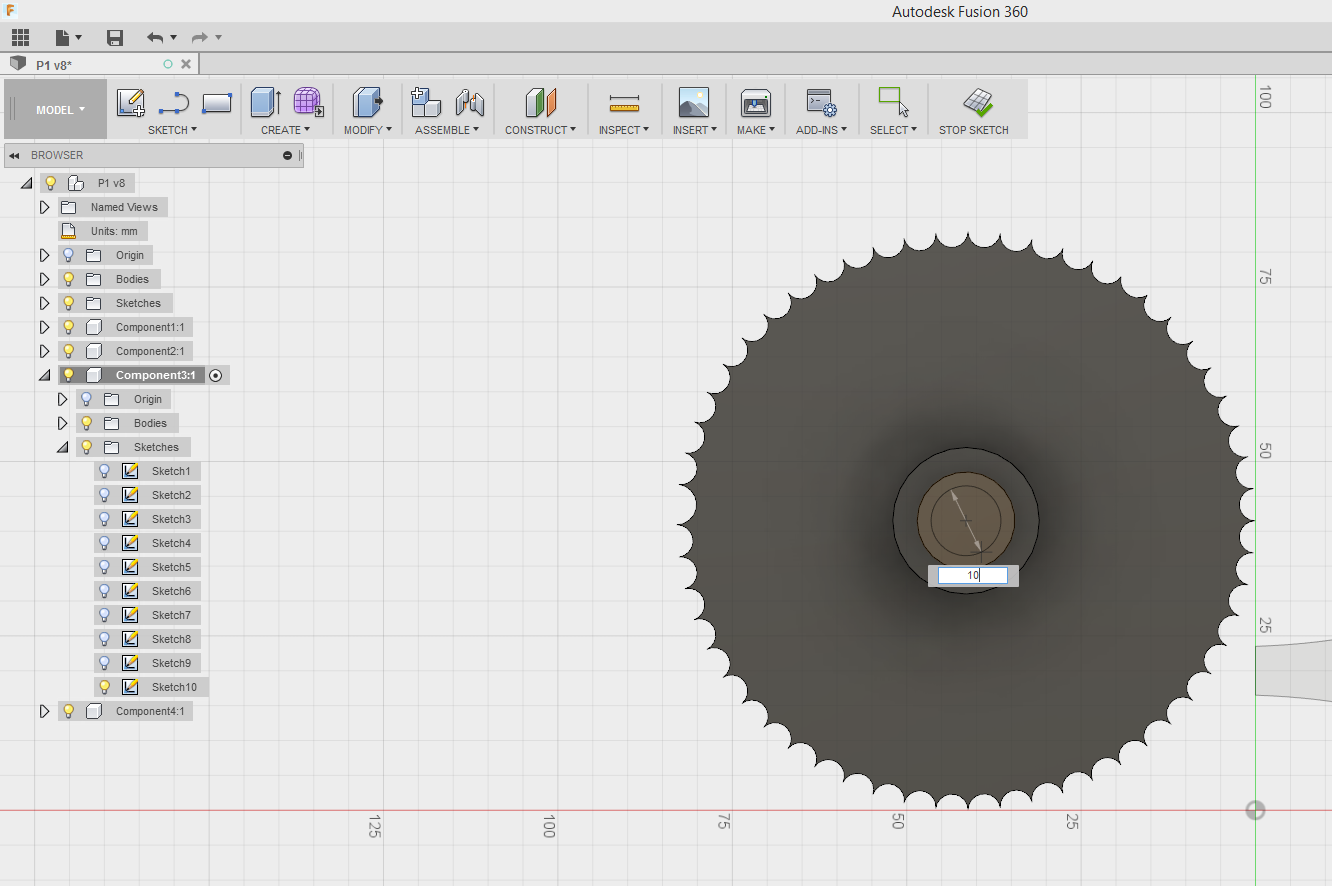Select the Insert image icon

point(693,102)
